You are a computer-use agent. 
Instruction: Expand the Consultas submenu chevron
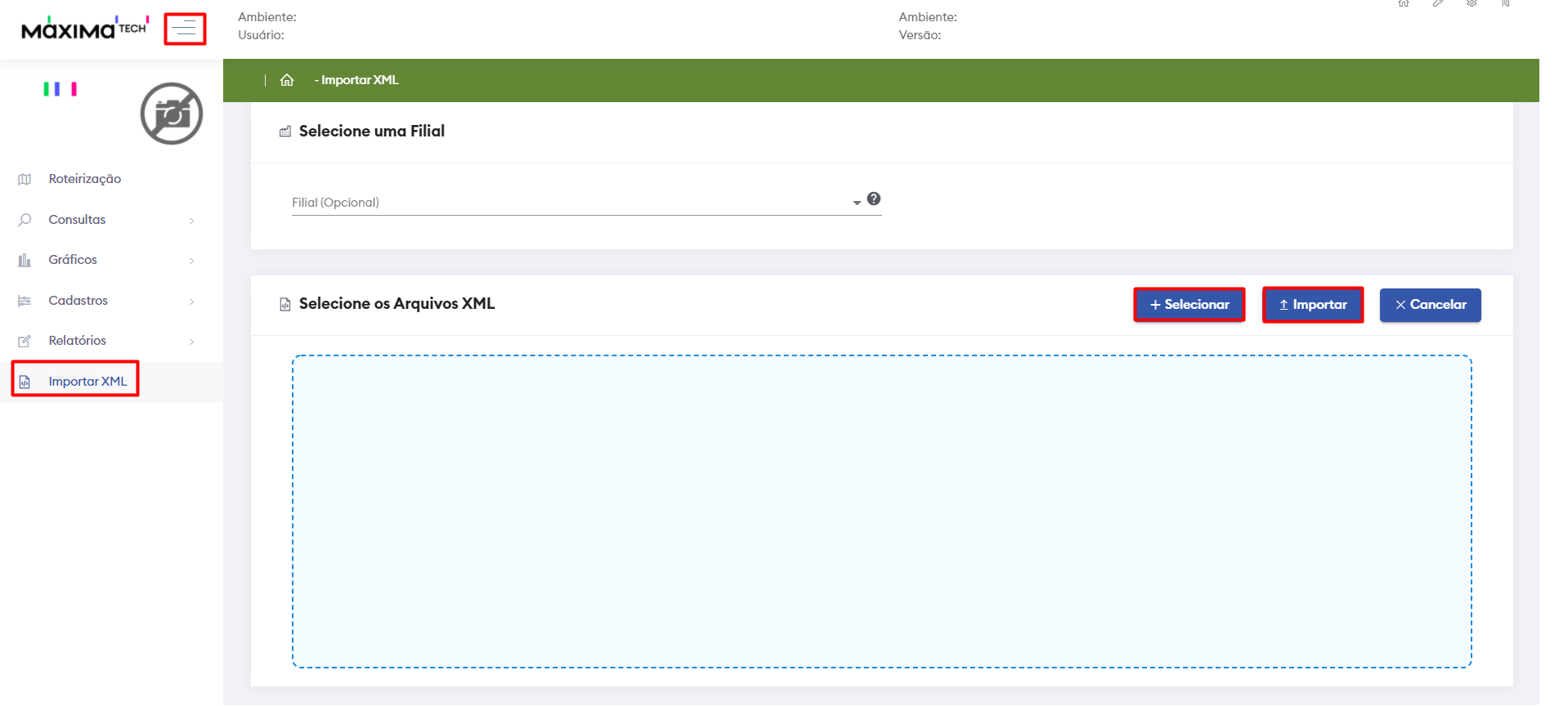[192, 221]
